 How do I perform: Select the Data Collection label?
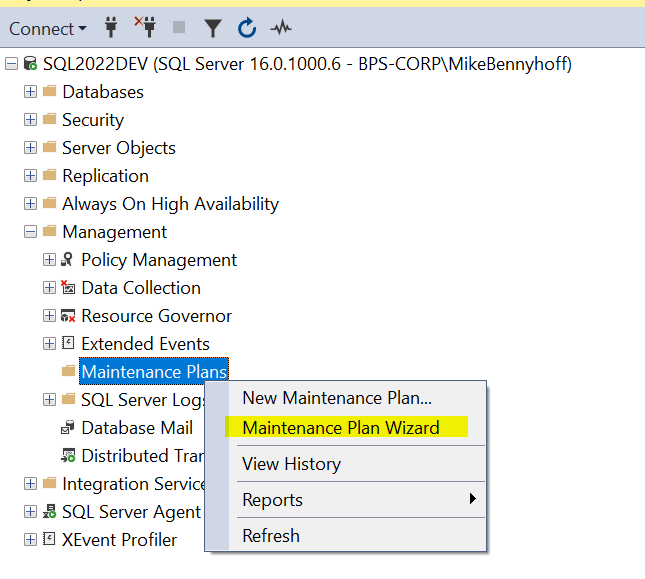141,288
